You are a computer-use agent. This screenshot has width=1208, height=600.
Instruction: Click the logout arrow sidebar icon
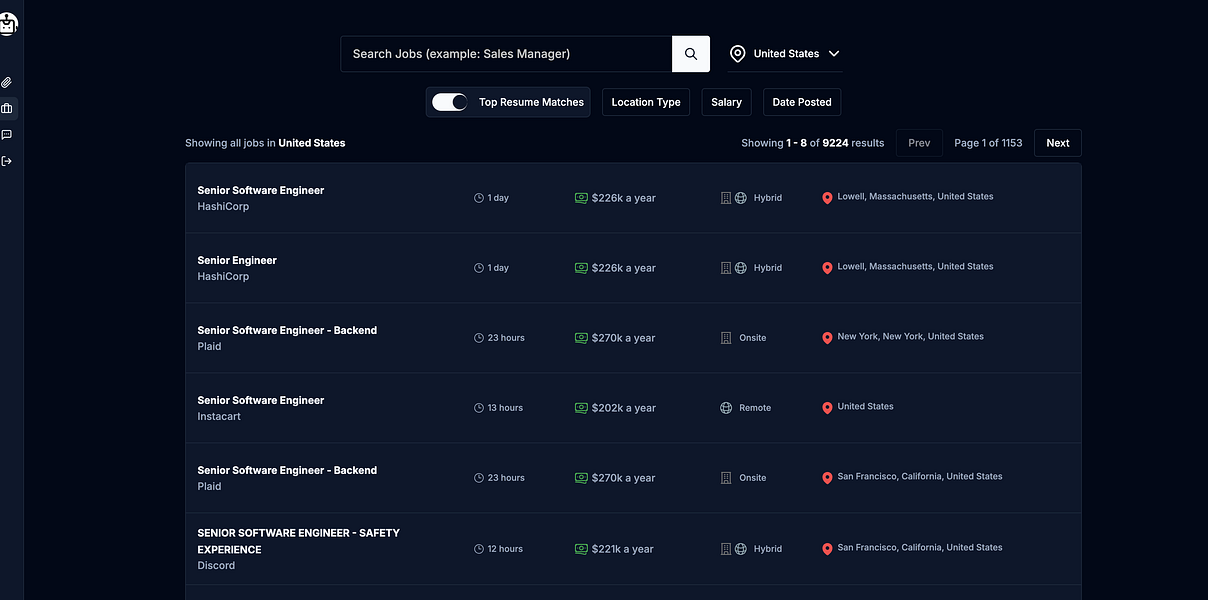7,160
